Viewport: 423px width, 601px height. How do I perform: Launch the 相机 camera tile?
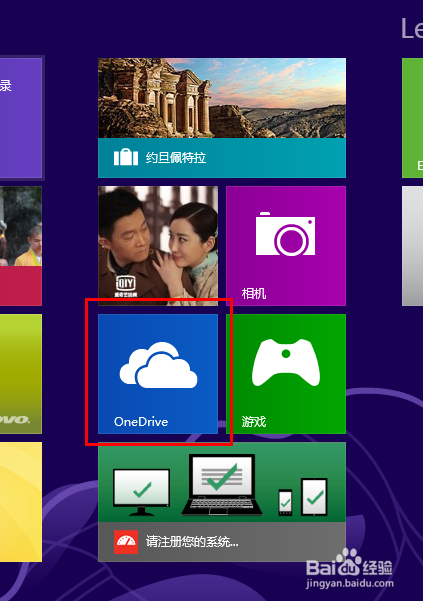[286, 246]
